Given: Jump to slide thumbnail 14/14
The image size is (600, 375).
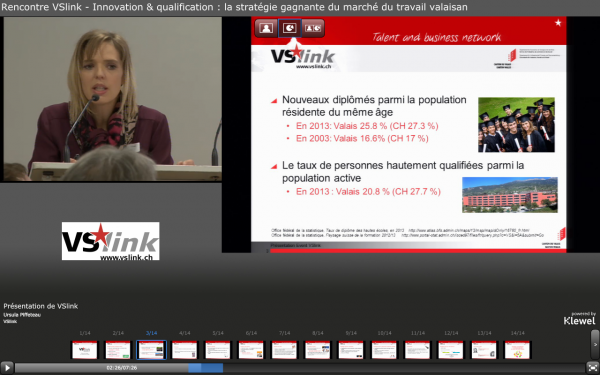Looking at the screenshot, I should tap(517, 350).
